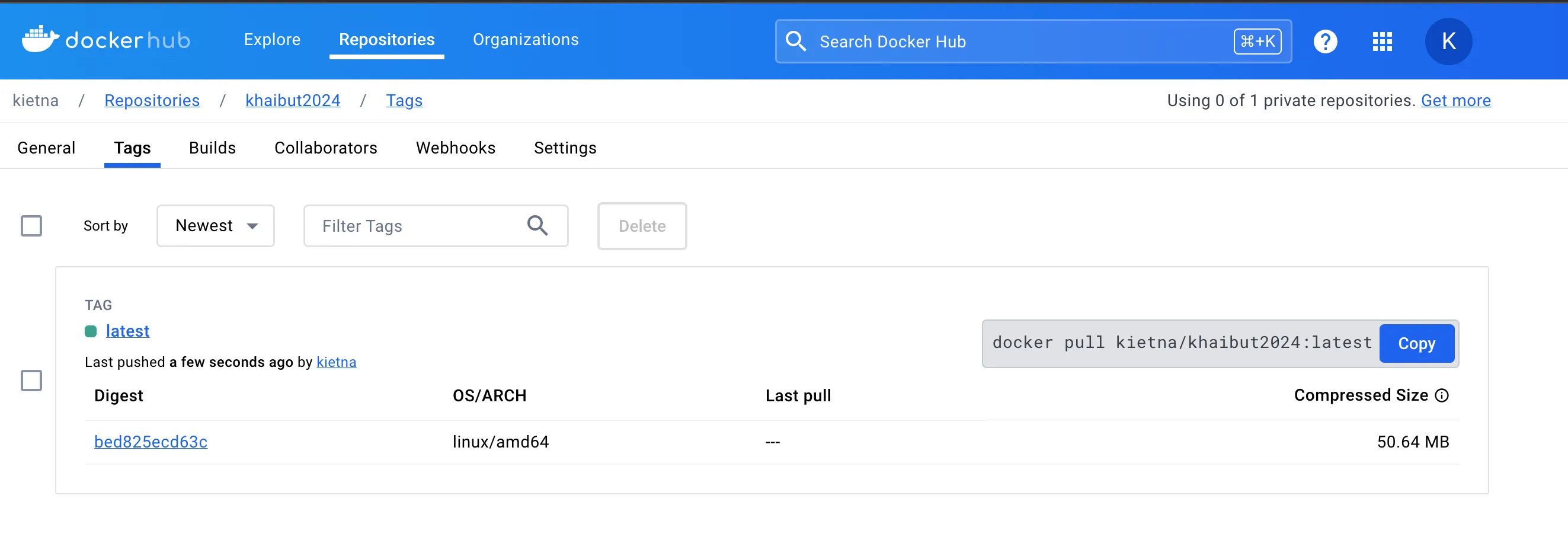Open Organizations in the top navigation
The image size is (1568, 556).
click(525, 40)
